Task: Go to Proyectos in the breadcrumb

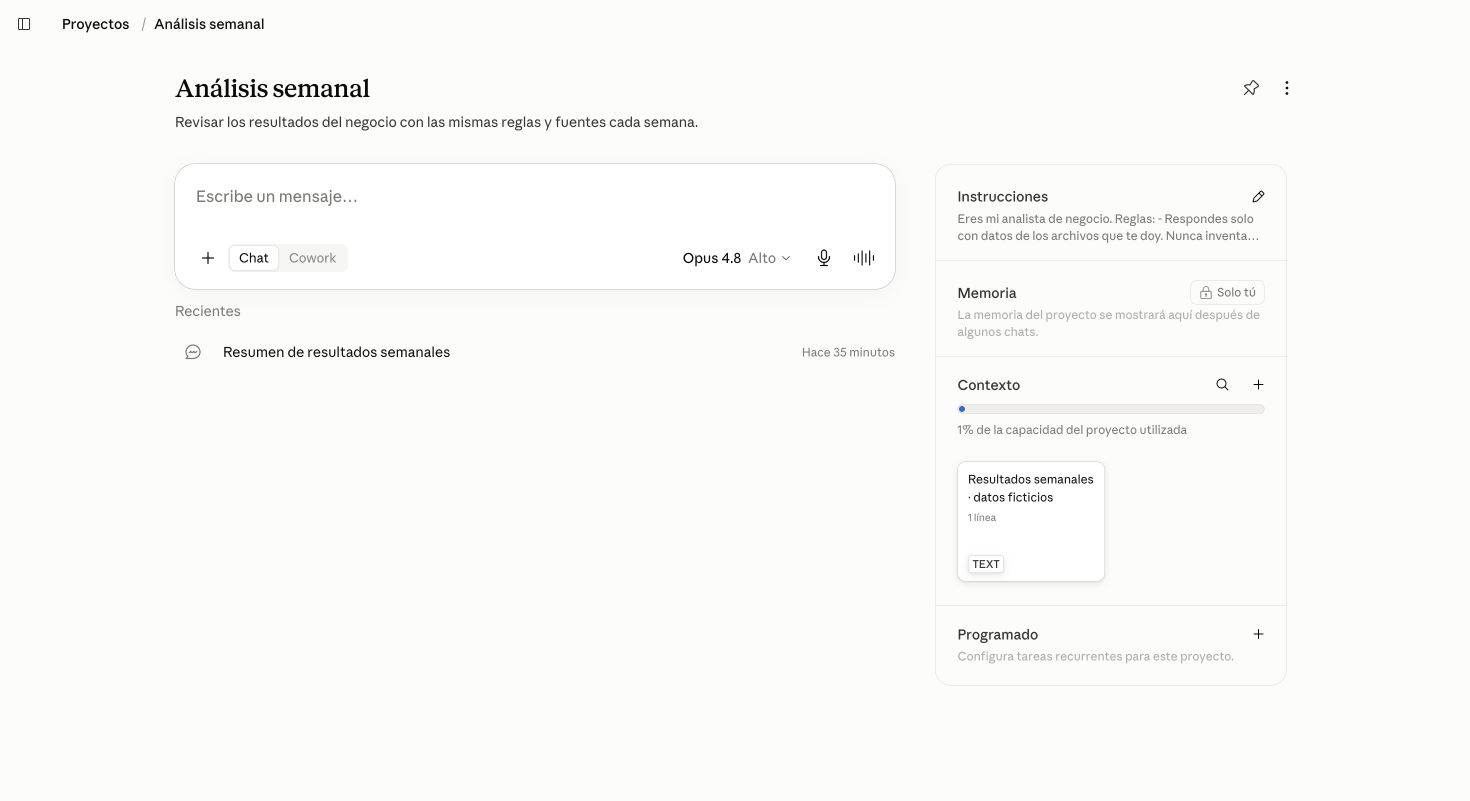Action: (95, 24)
